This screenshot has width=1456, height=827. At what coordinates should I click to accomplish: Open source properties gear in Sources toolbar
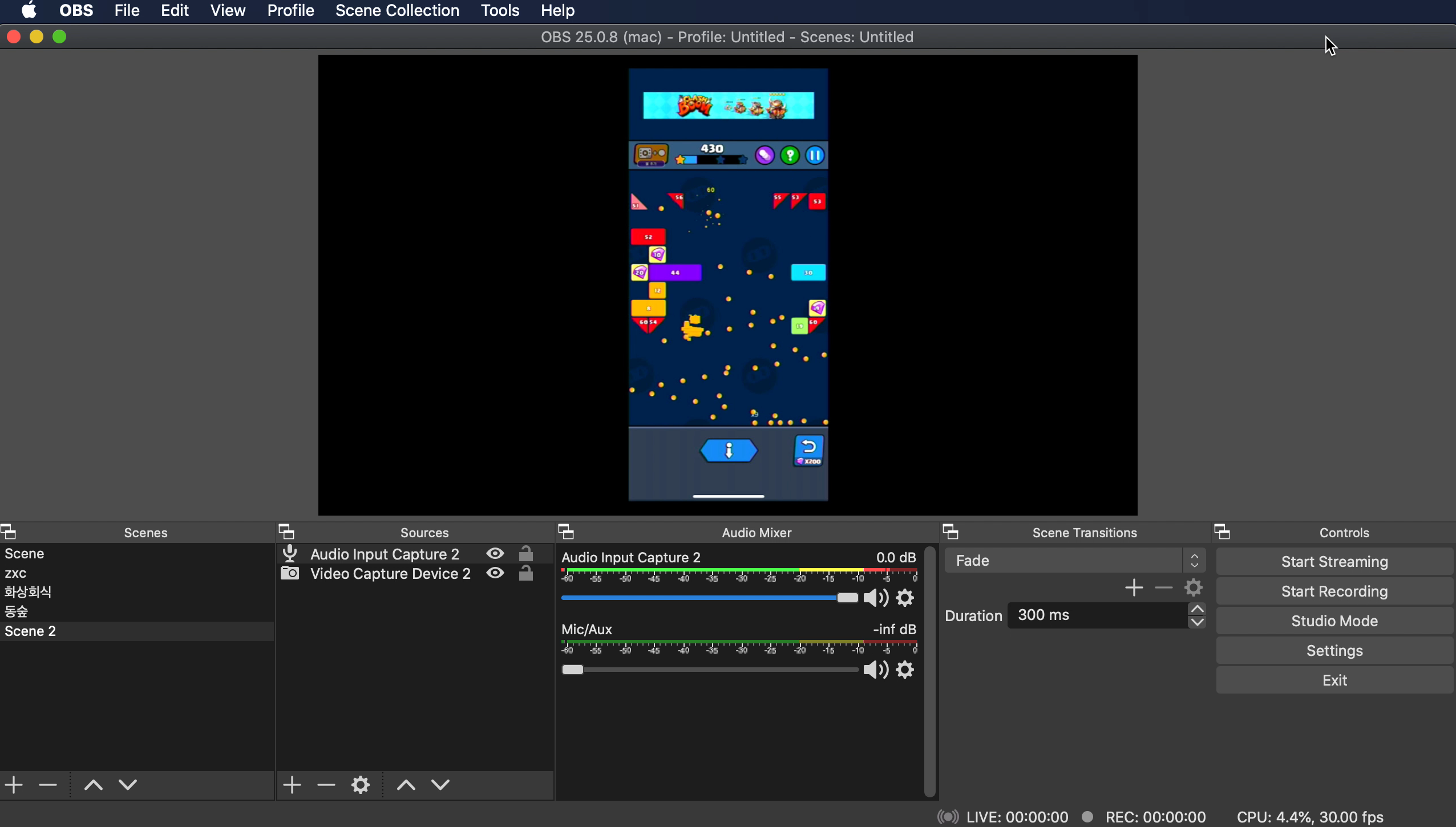(361, 785)
